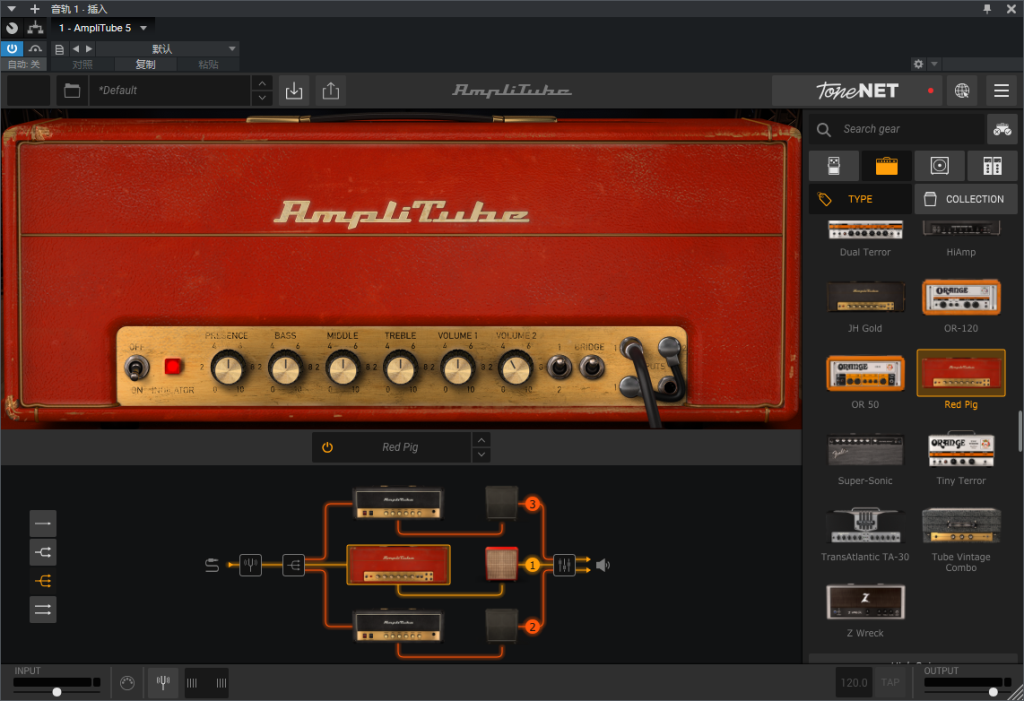Click the BASS knob
1024x701 pixels.
pyautogui.click(x=285, y=368)
